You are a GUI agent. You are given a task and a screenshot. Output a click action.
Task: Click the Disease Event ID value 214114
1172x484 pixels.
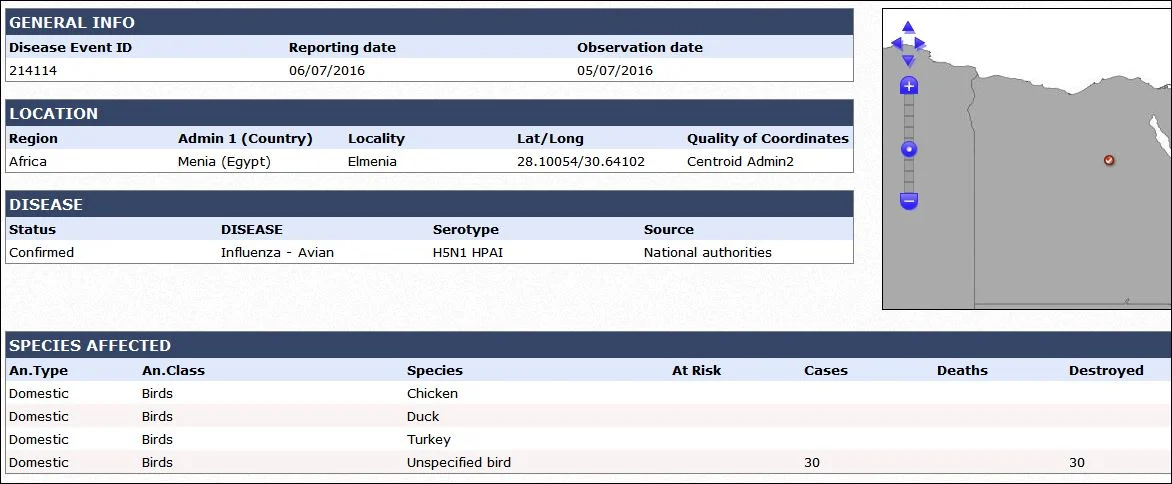pos(33,71)
